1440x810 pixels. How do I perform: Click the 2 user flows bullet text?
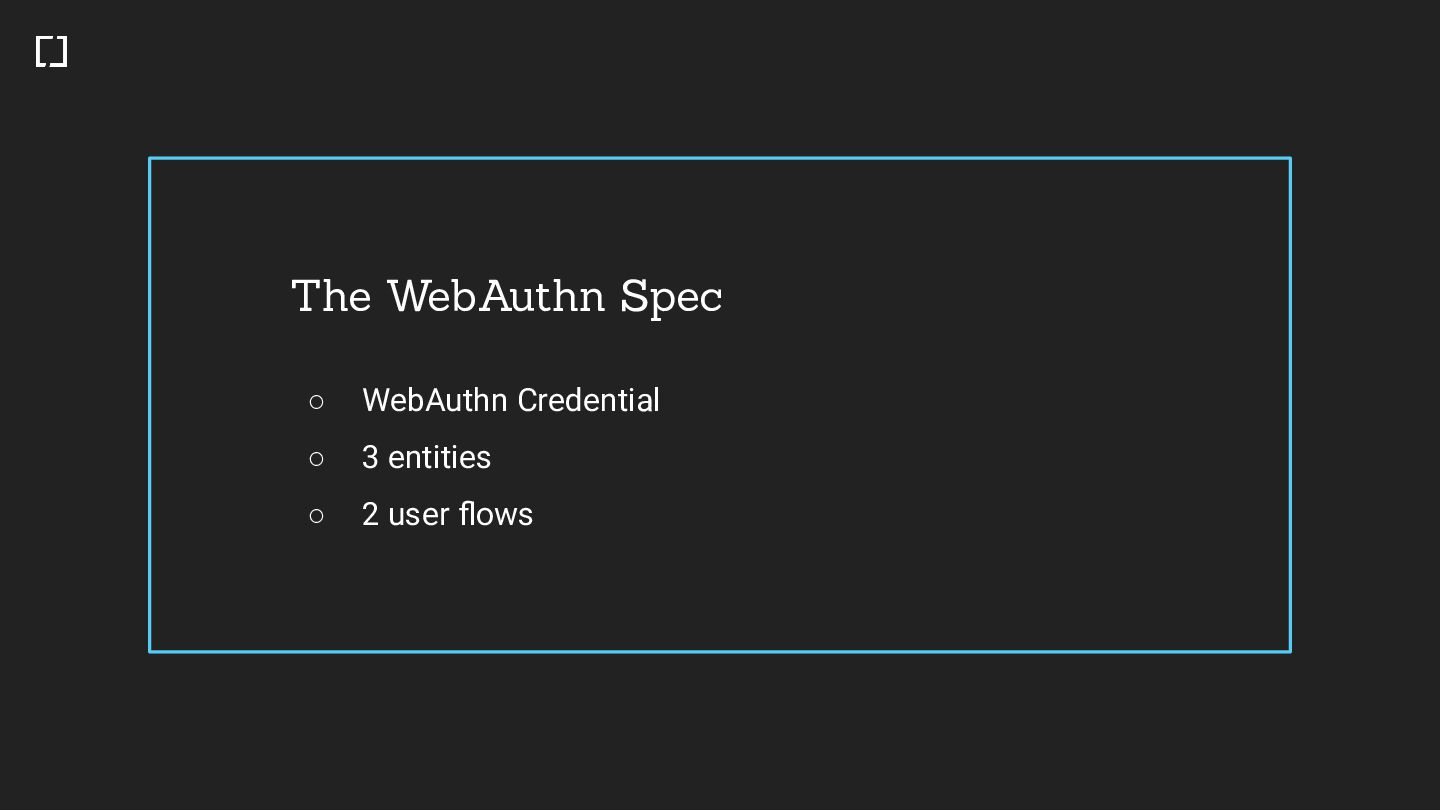447,515
